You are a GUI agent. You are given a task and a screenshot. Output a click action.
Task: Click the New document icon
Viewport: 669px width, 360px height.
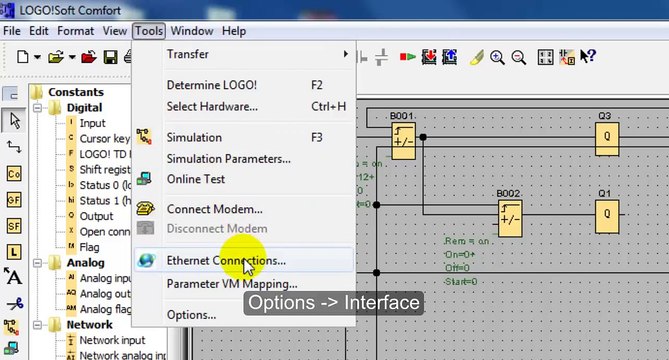pos(23,57)
